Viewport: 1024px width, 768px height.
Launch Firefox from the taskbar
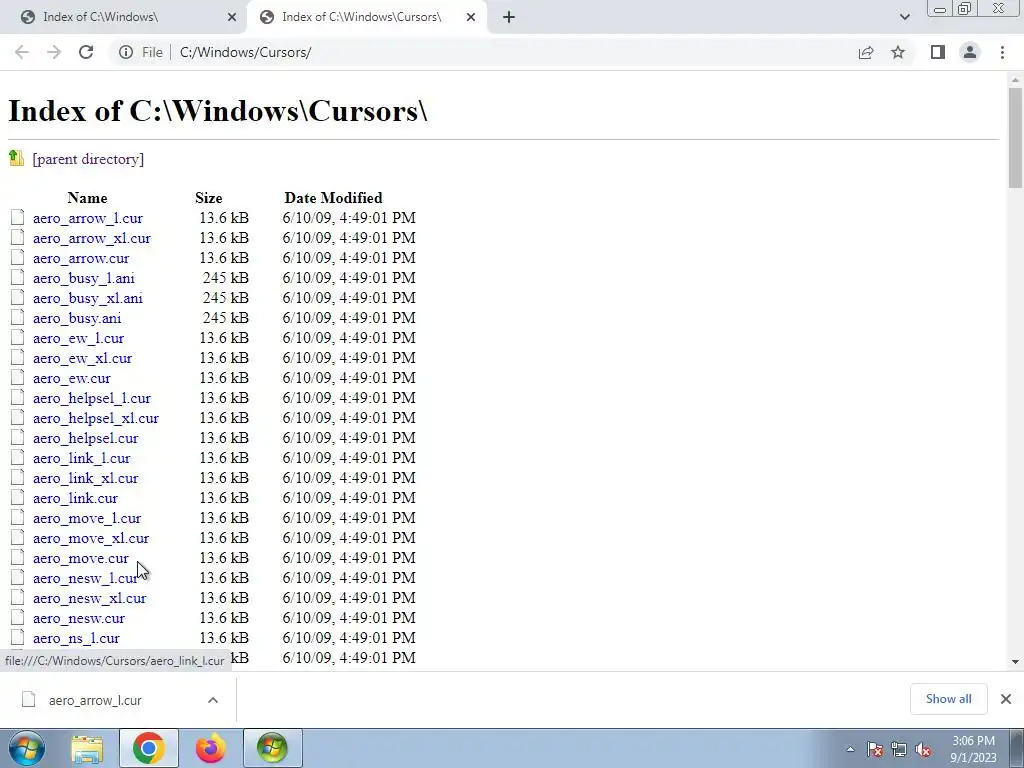(x=210, y=748)
